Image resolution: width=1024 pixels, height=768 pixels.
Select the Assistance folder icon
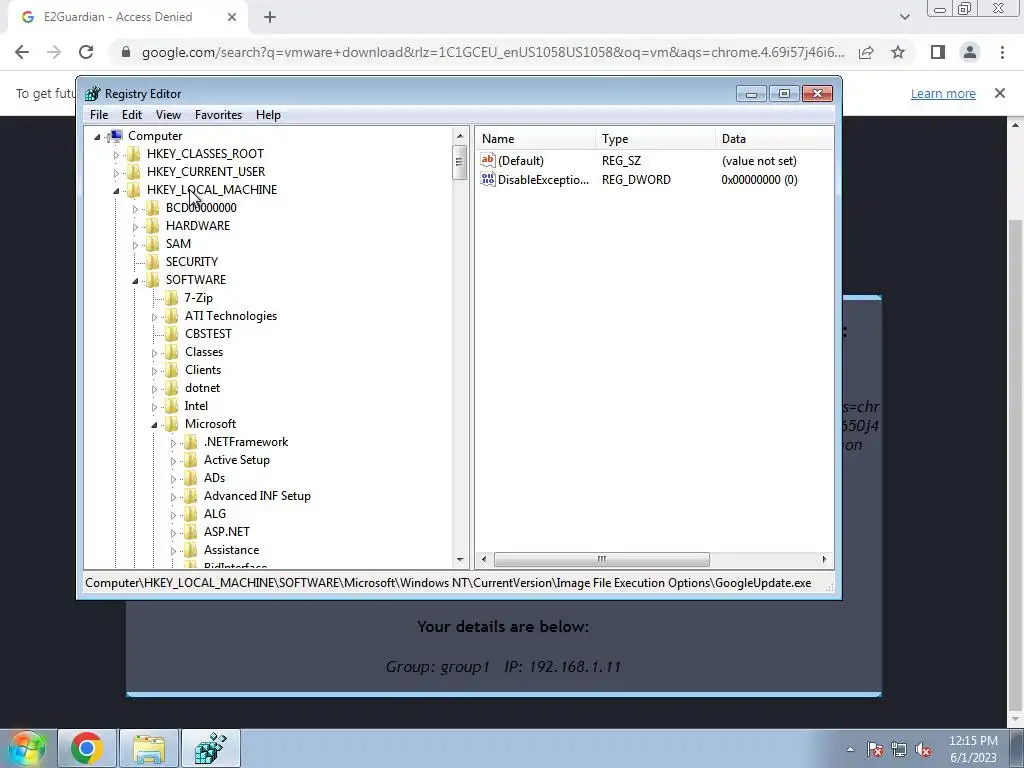click(x=190, y=550)
